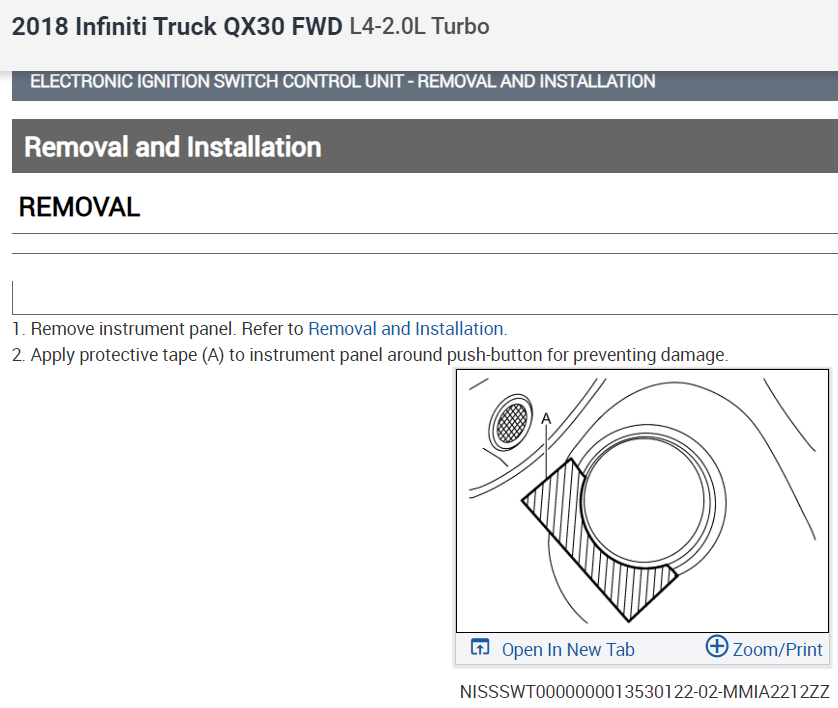This screenshot has width=838, height=708.
Task: Click the round mesh grille in the diagram
Action: [x=511, y=422]
